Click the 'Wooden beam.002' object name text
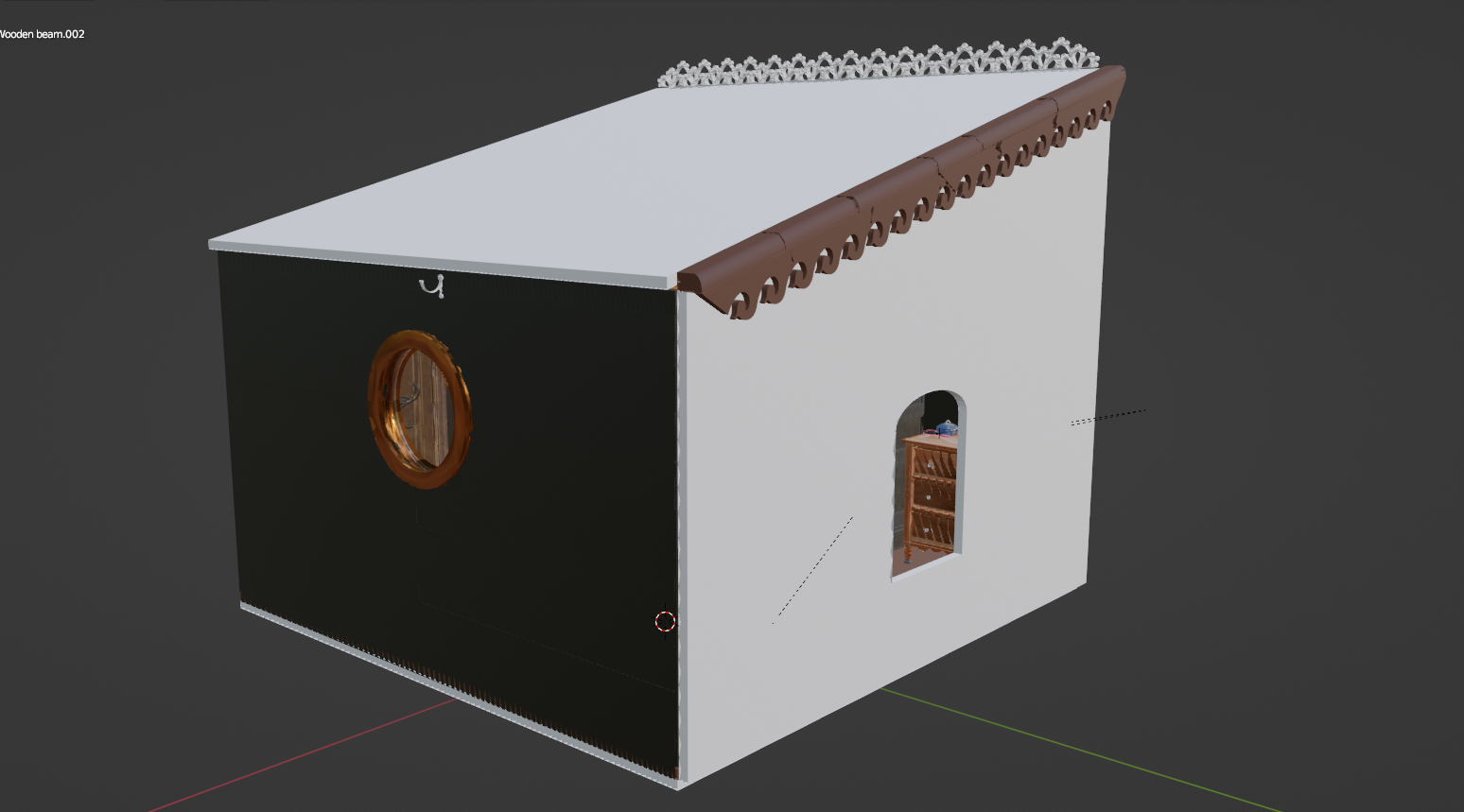This screenshot has width=1464, height=812. pos(42,34)
